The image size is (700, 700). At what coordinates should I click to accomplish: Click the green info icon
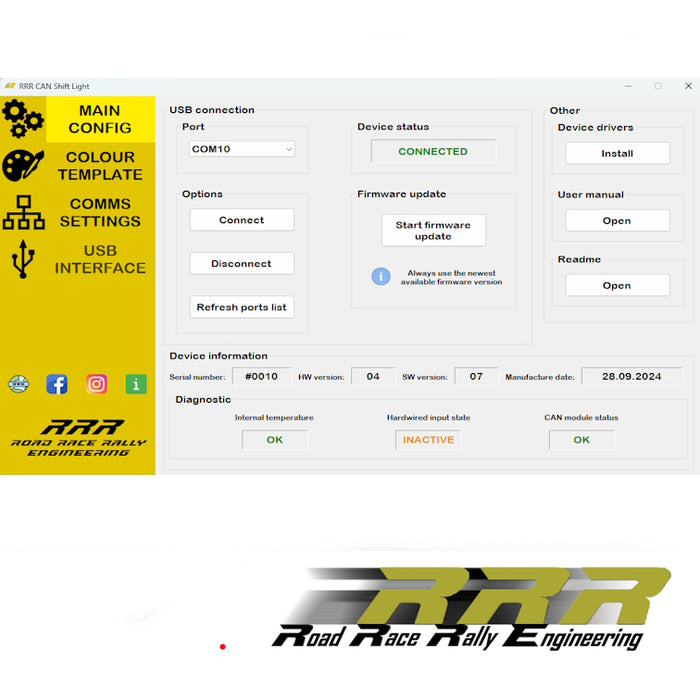point(136,384)
